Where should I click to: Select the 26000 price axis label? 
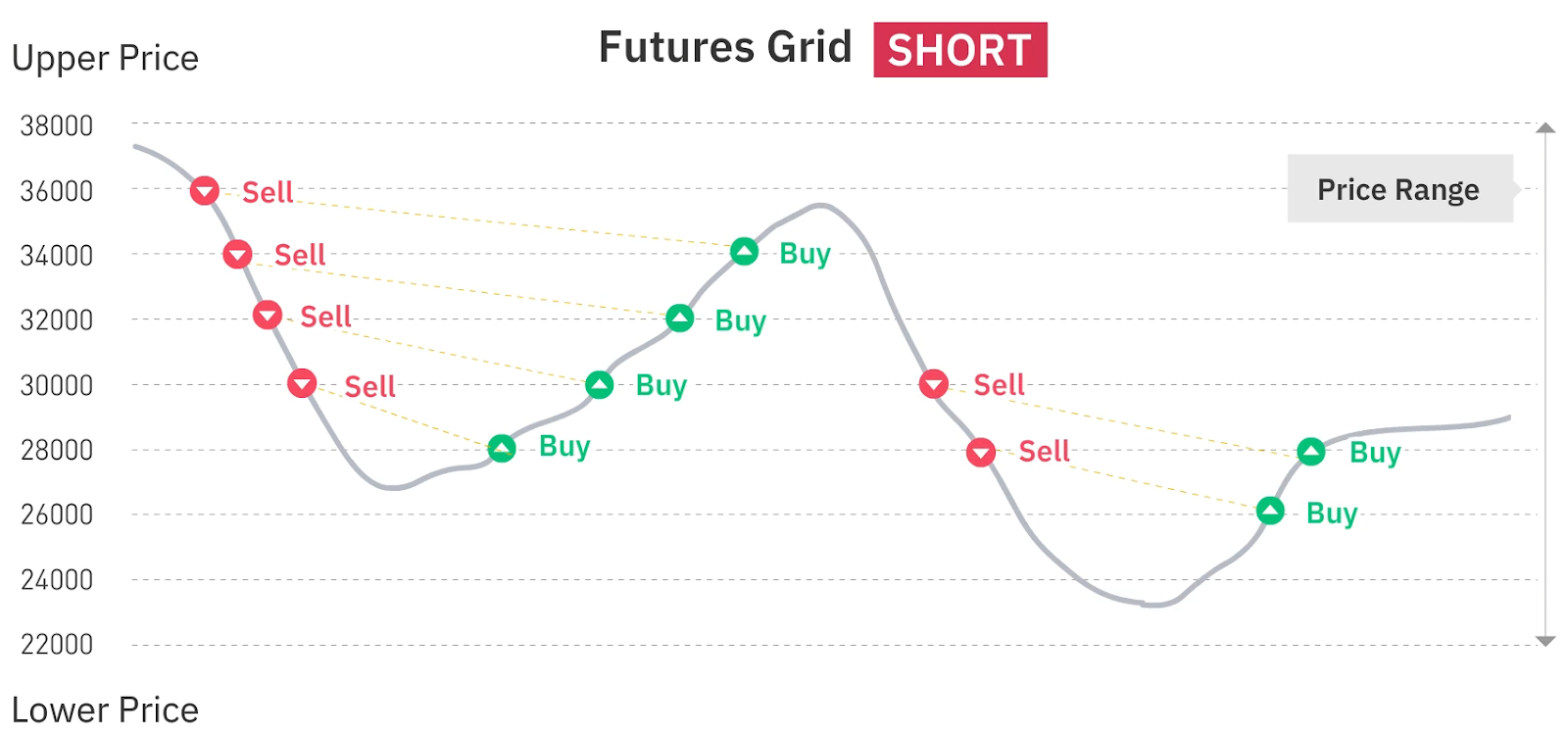tap(57, 514)
